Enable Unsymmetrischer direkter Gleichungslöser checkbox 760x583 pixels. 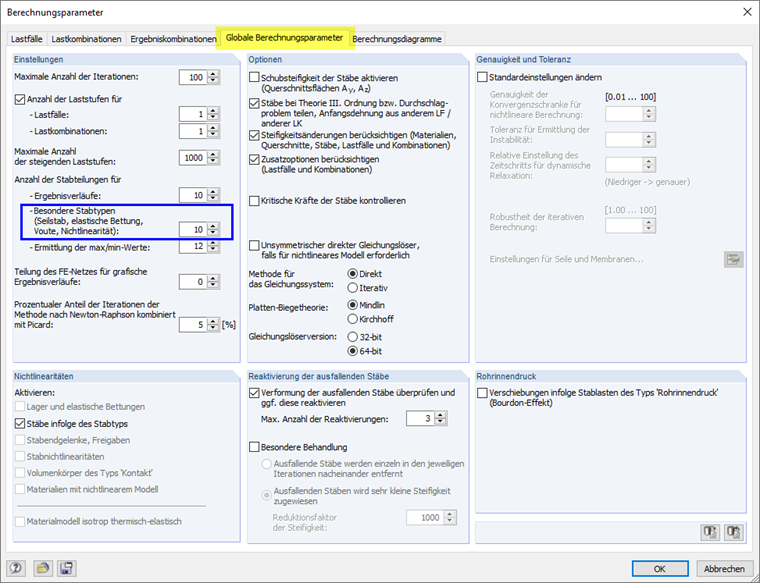coord(254,245)
